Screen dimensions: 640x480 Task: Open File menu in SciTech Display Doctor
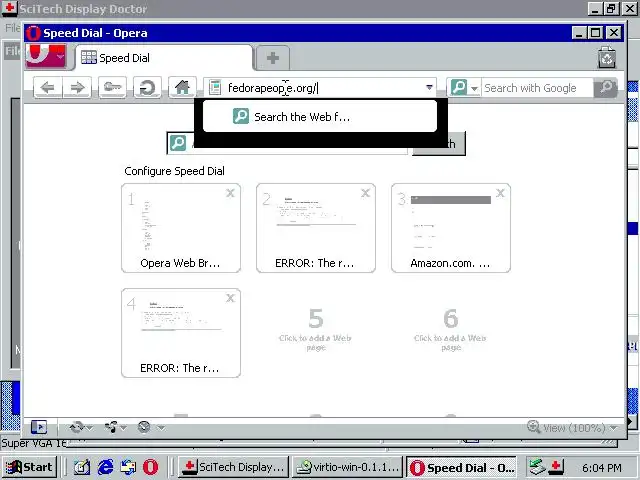point(12,27)
